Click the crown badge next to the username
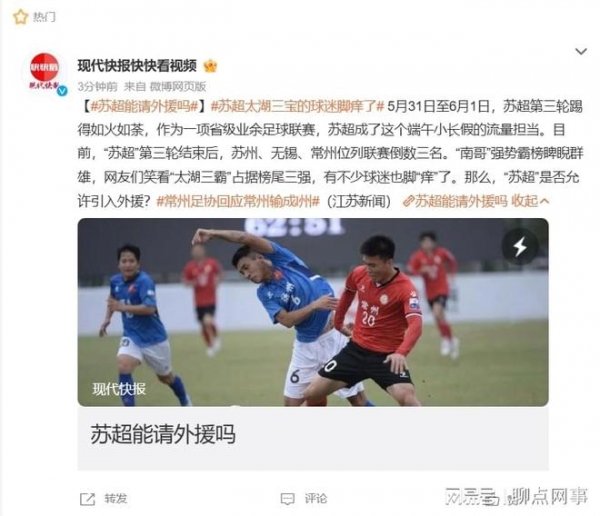Viewport: 600px width, 516px height. point(210,66)
